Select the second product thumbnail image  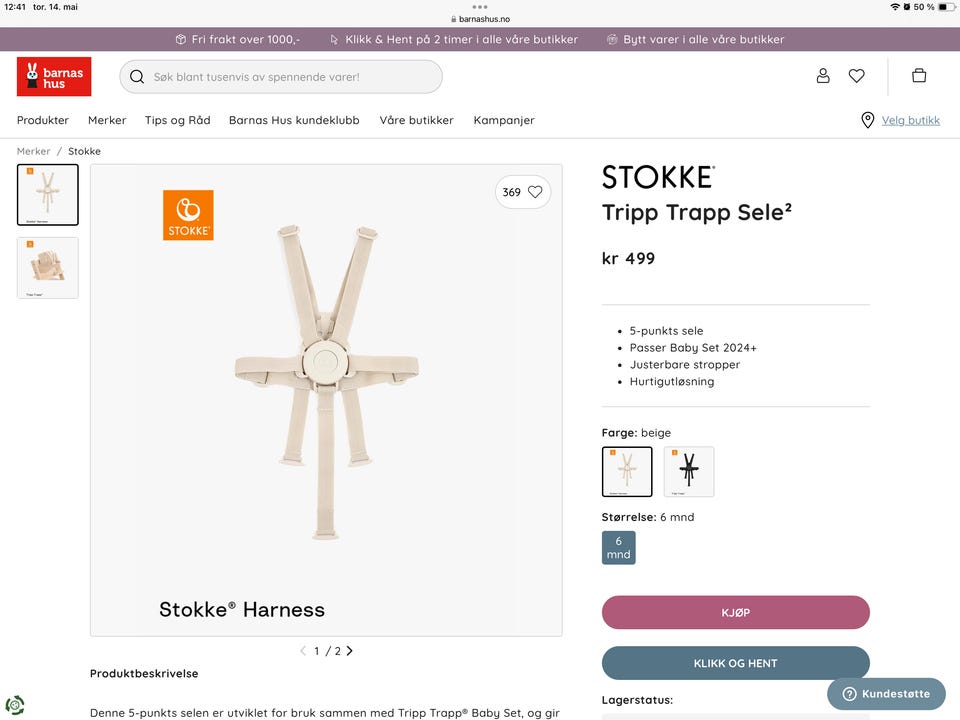tap(48, 268)
